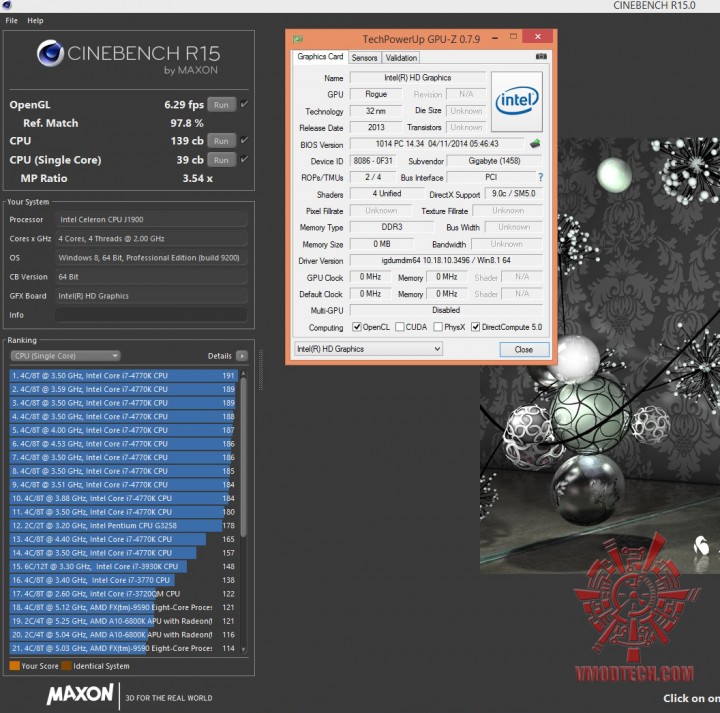Minimize the GPU-Z window
The width and height of the screenshot is (720, 713).
(495, 38)
